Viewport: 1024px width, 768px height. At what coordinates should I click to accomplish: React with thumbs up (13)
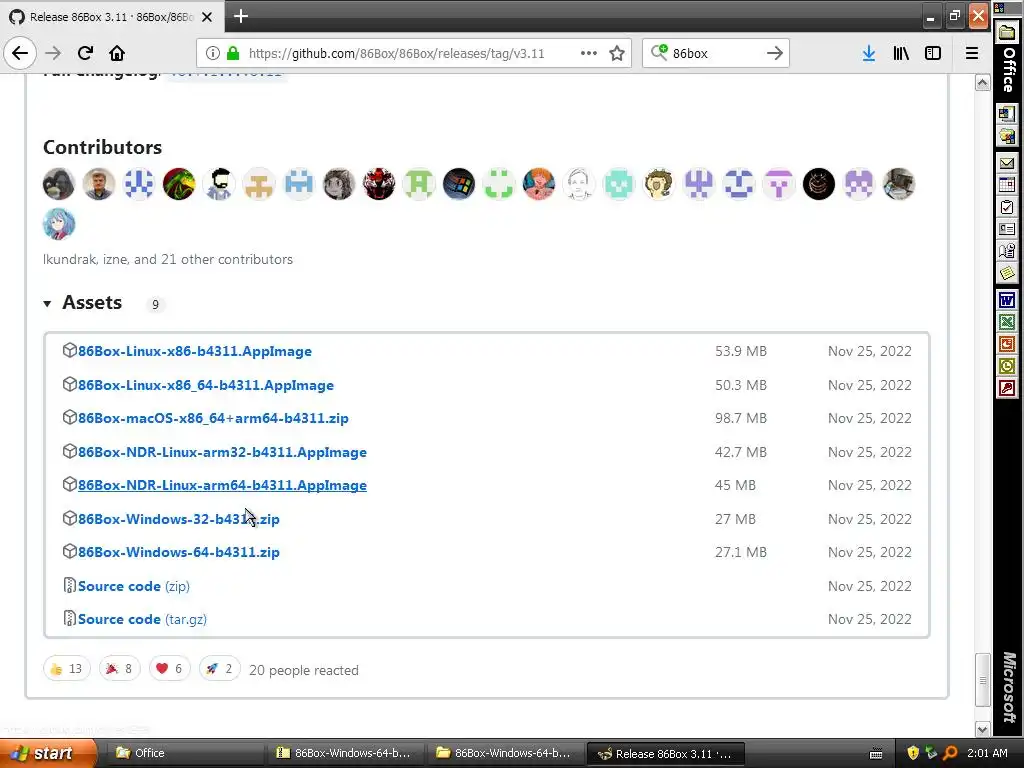click(67, 669)
